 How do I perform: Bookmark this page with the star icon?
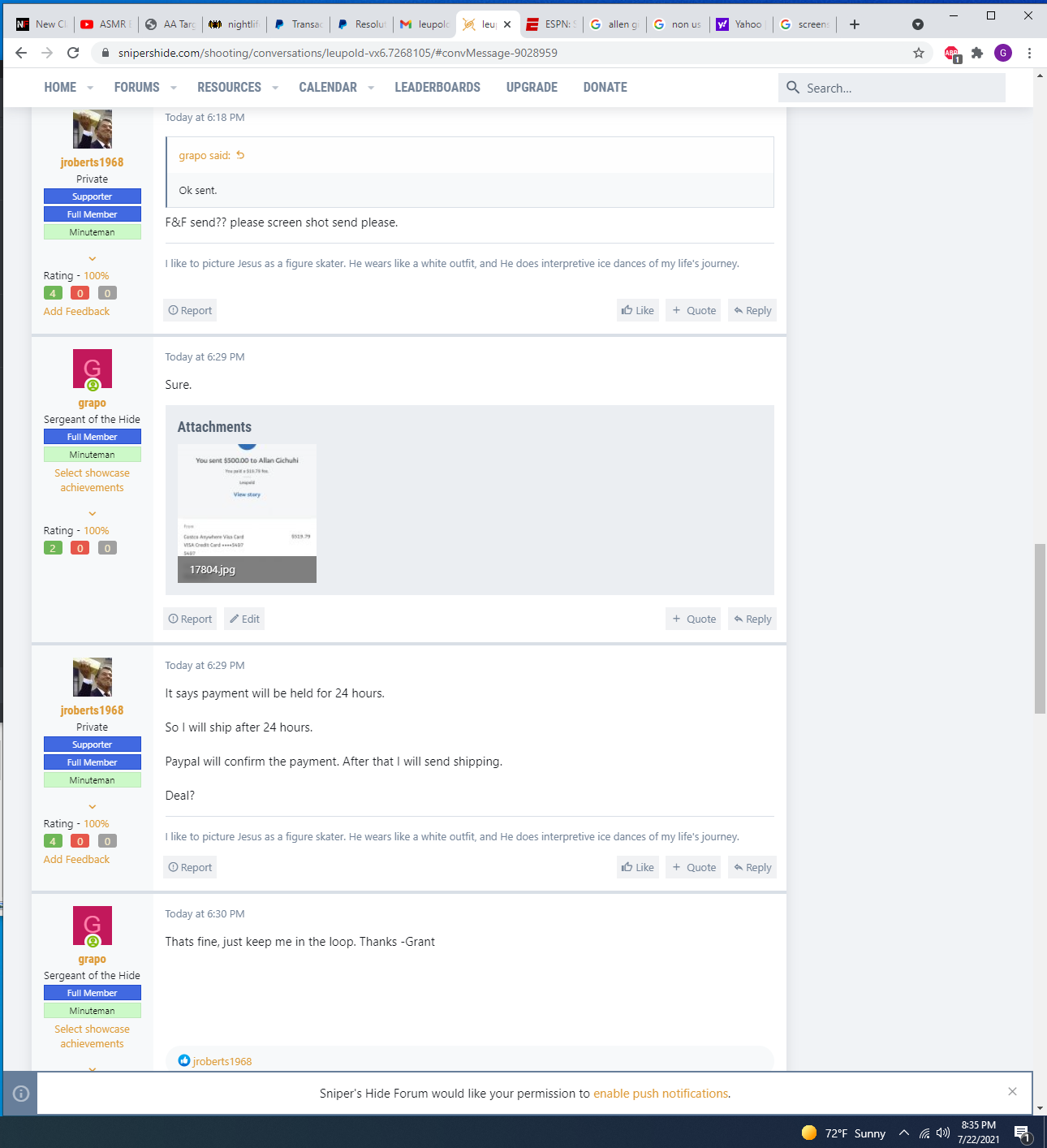919,53
